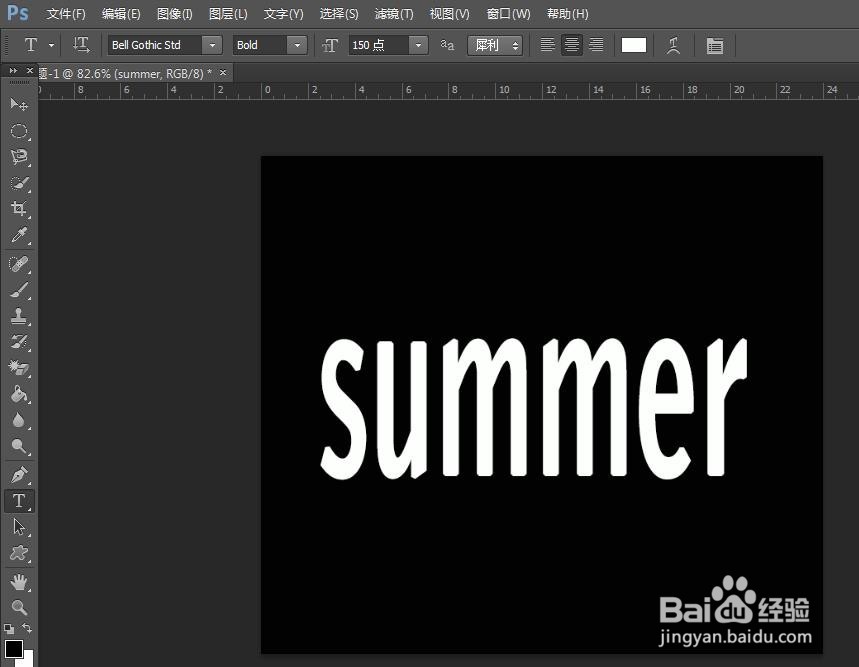The height and width of the screenshot is (667, 859).
Task: Click the 150 点 font size field
Action: (379, 45)
